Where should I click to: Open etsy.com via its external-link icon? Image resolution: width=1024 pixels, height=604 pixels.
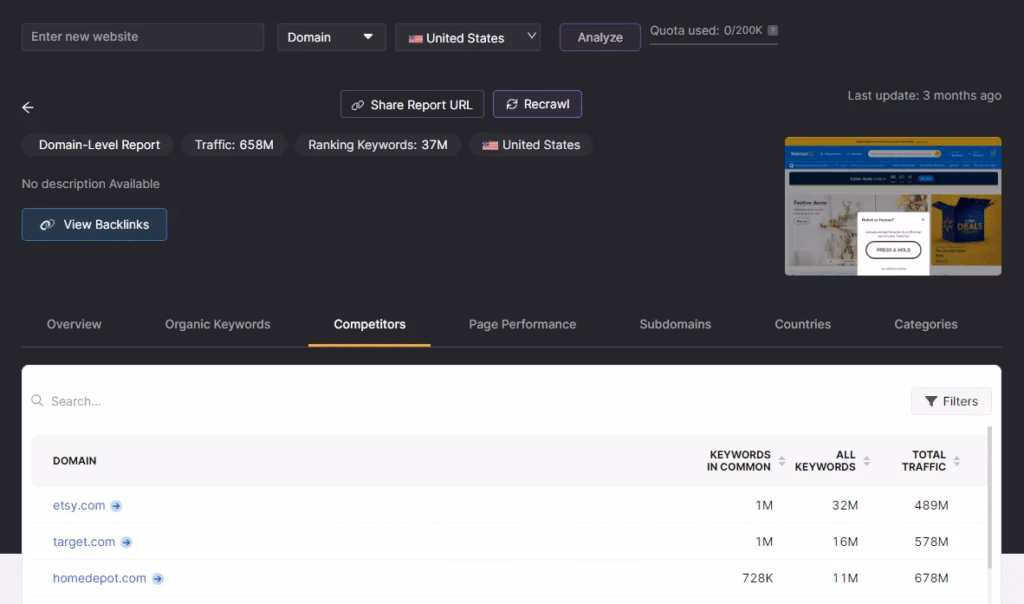click(x=117, y=506)
